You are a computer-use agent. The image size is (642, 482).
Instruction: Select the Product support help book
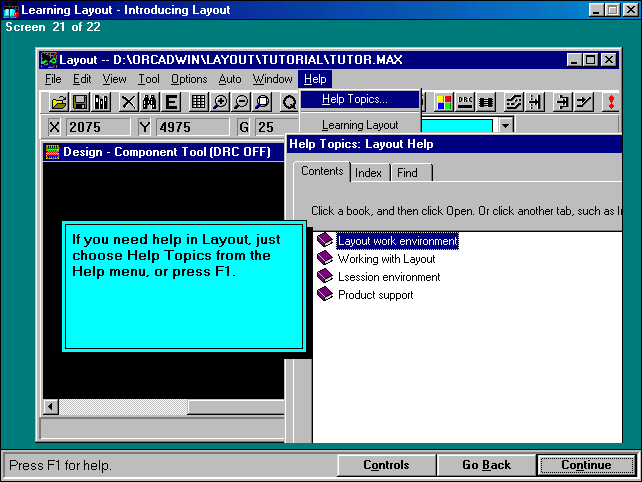(375, 295)
